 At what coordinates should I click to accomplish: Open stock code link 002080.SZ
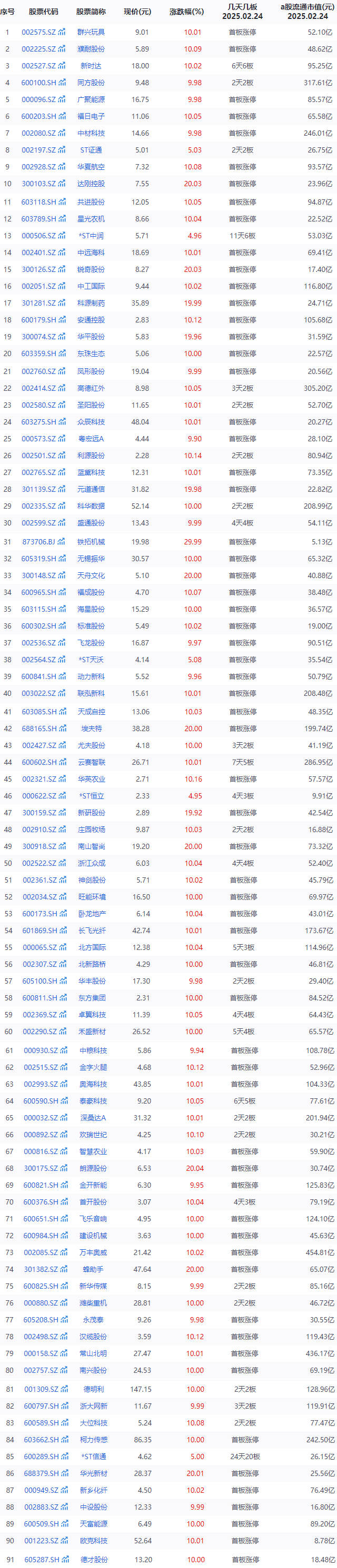click(38, 133)
